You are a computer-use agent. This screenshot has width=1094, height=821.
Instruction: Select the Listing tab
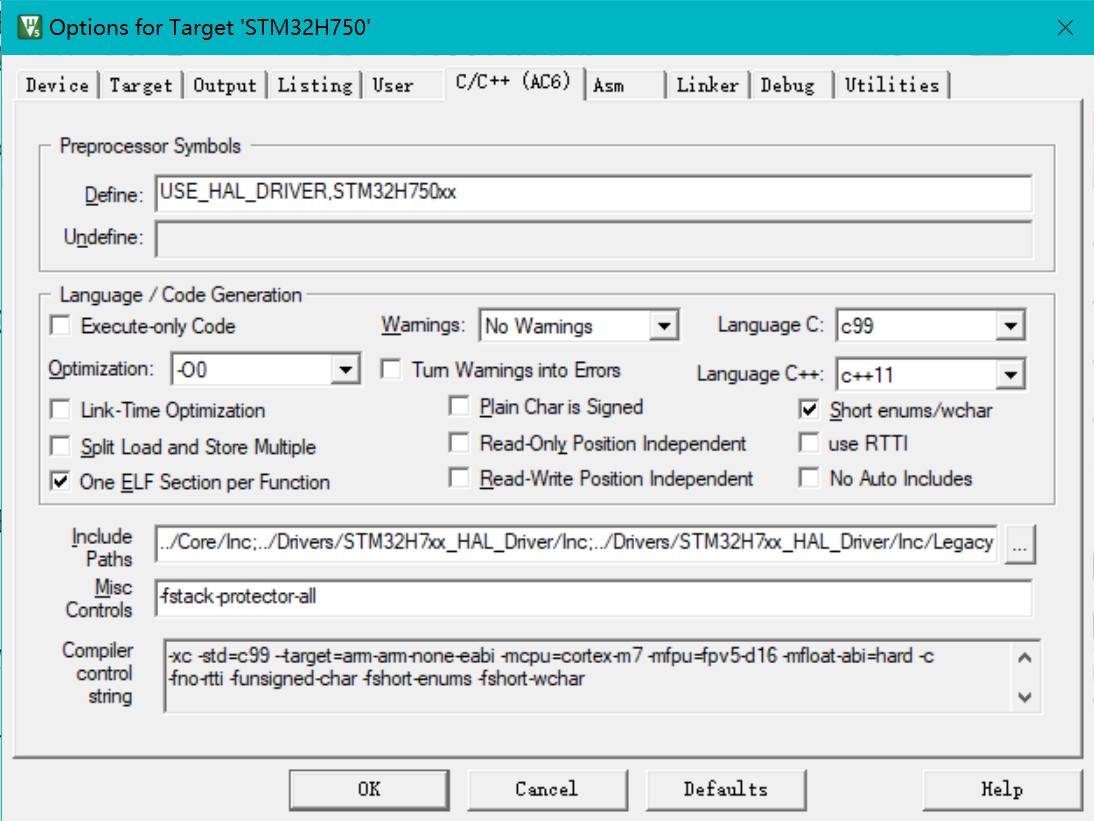coord(315,85)
